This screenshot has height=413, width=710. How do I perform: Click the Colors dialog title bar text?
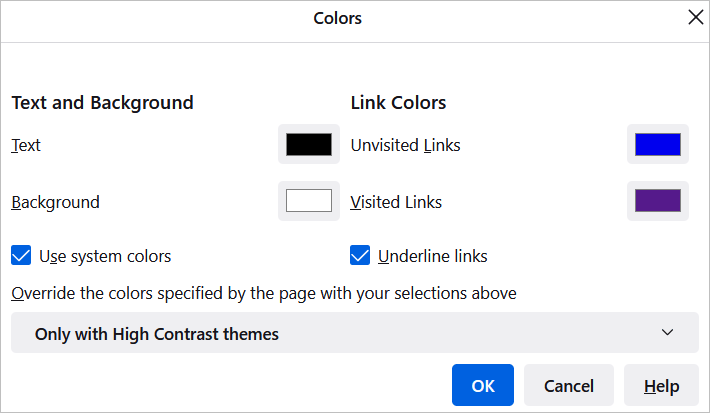point(338,18)
